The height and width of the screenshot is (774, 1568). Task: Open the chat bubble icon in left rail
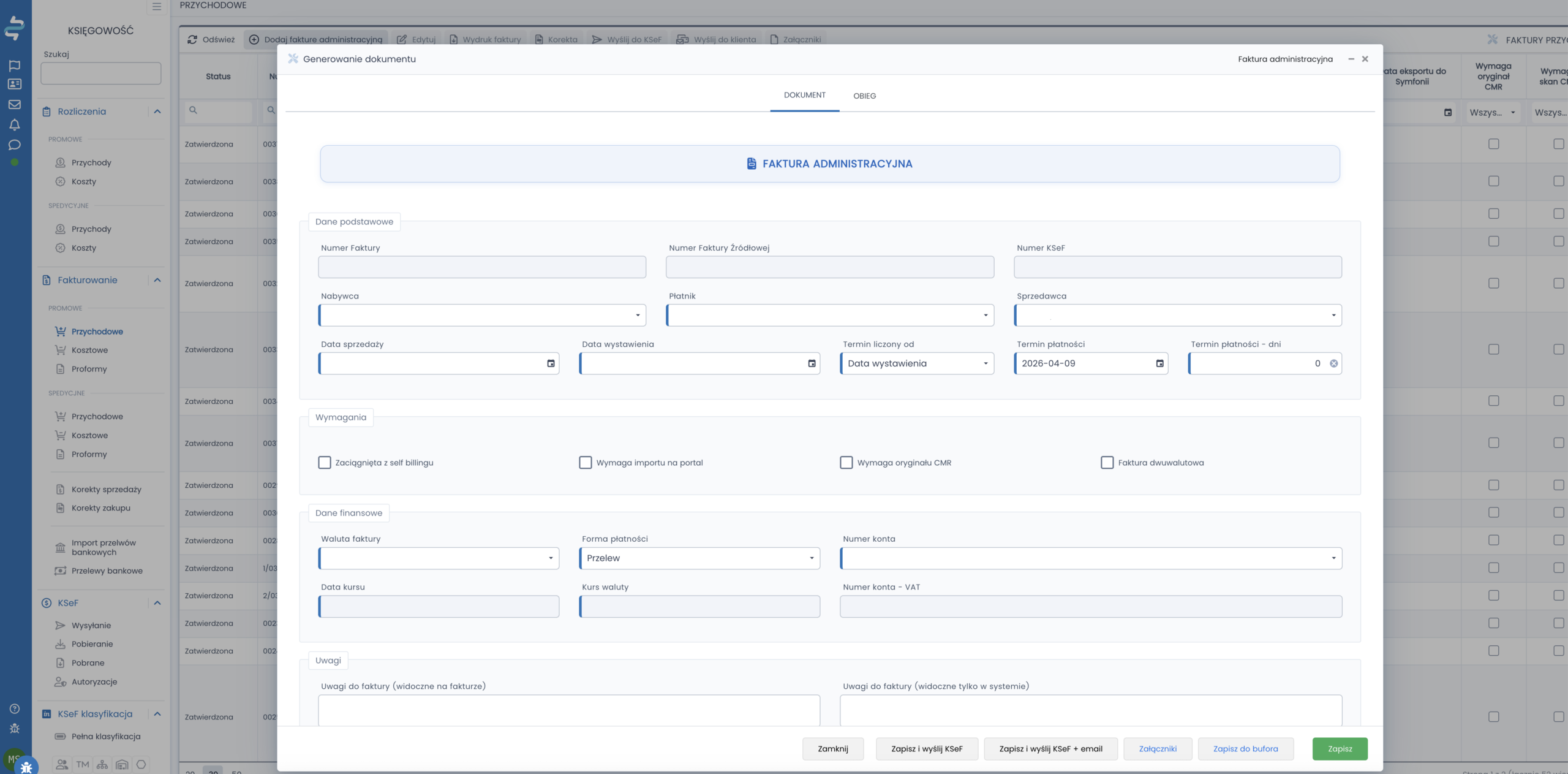[x=15, y=145]
